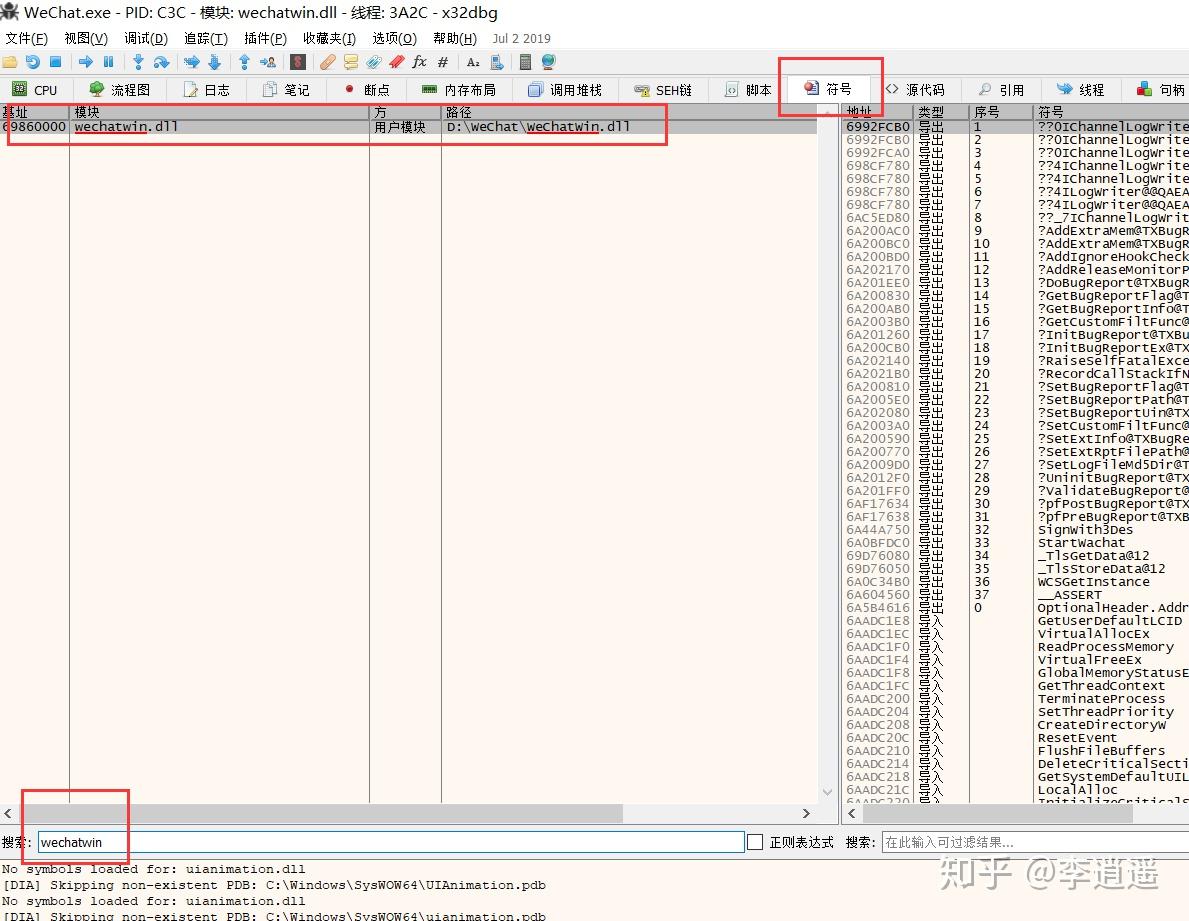Image resolution: width=1189 pixels, height=921 pixels.
Task: Switch to the 断点 tab
Action: pyautogui.click(x=366, y=89)
